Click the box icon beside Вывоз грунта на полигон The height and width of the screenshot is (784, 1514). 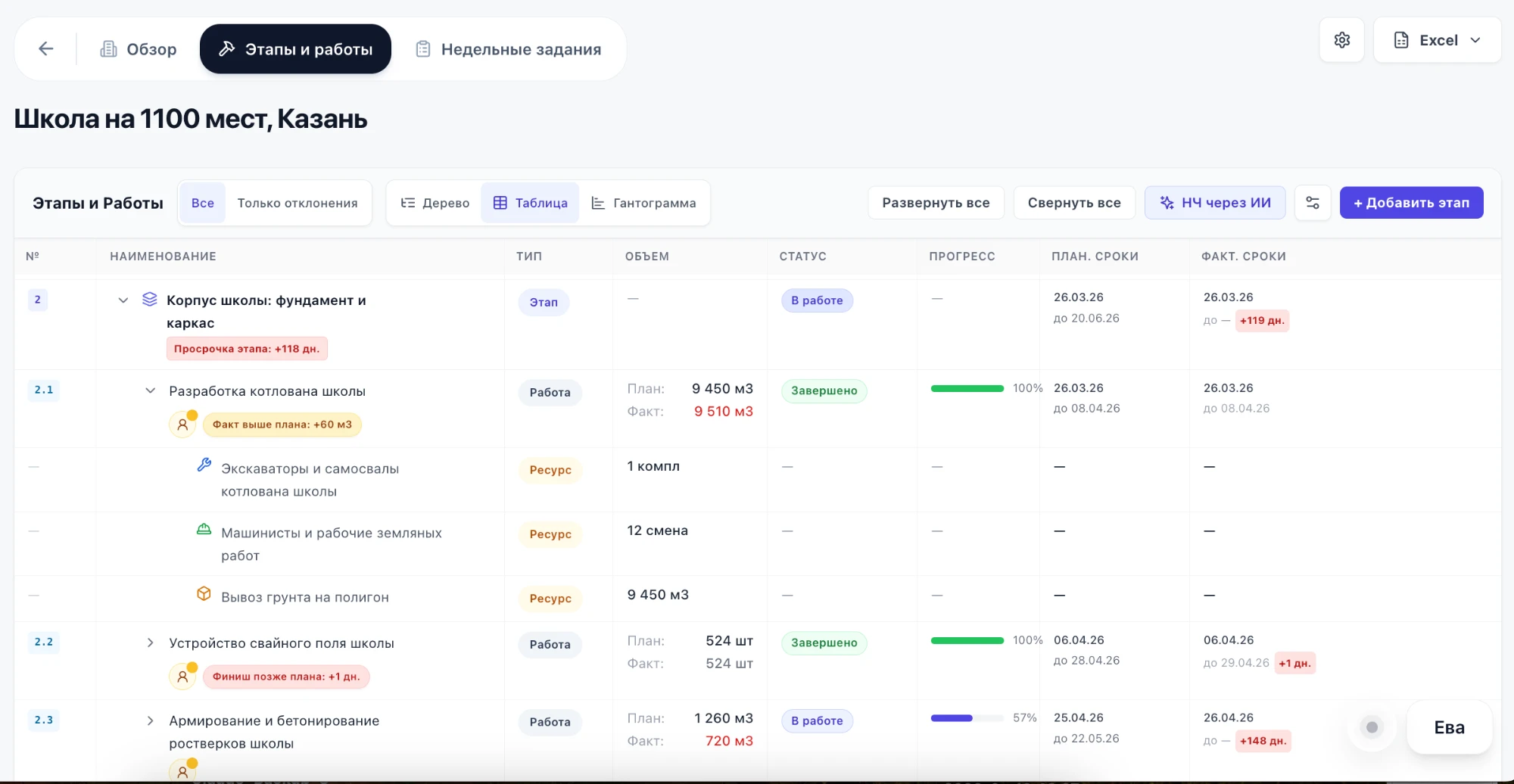[204, 593]
